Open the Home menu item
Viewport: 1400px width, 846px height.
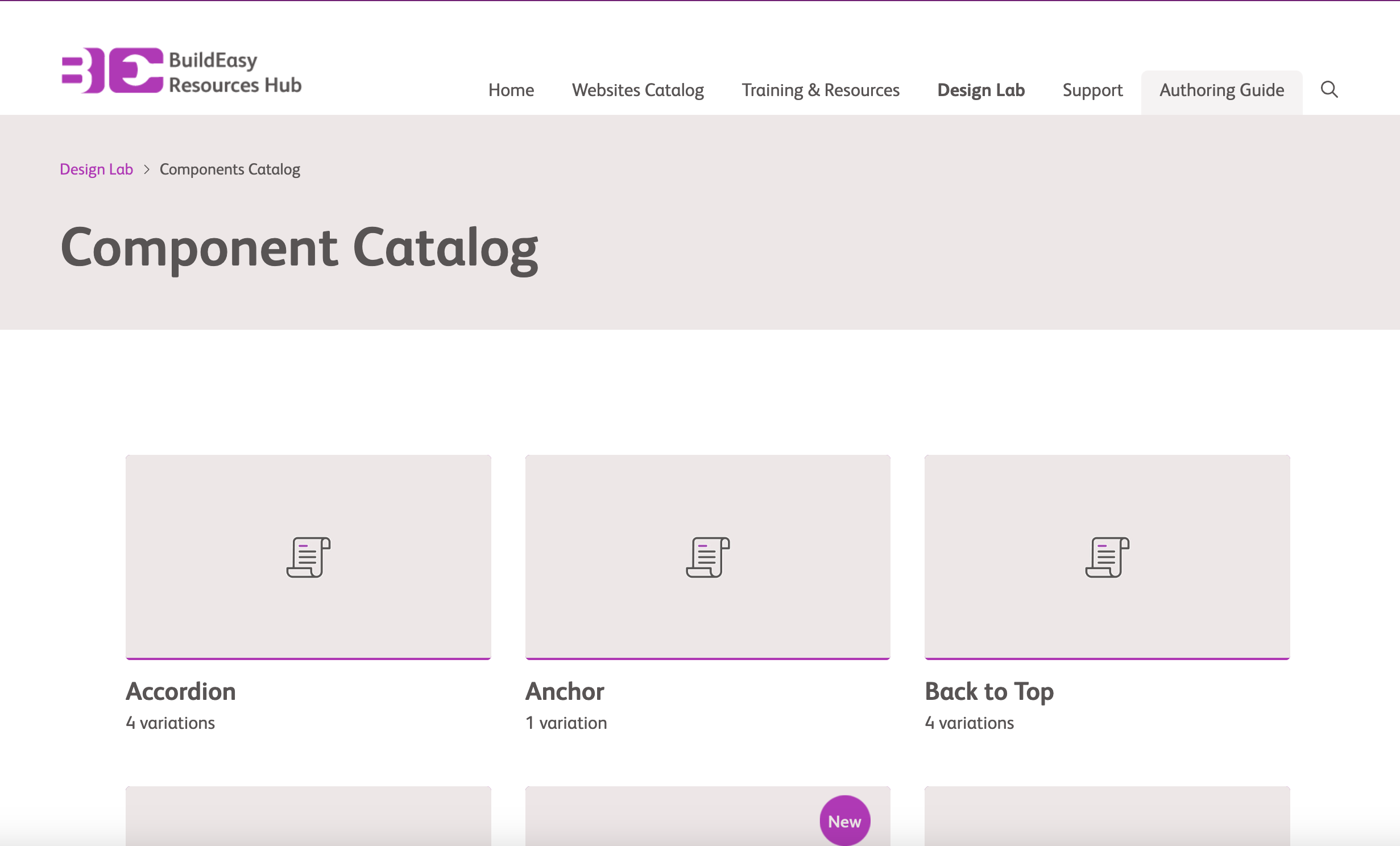511,90
